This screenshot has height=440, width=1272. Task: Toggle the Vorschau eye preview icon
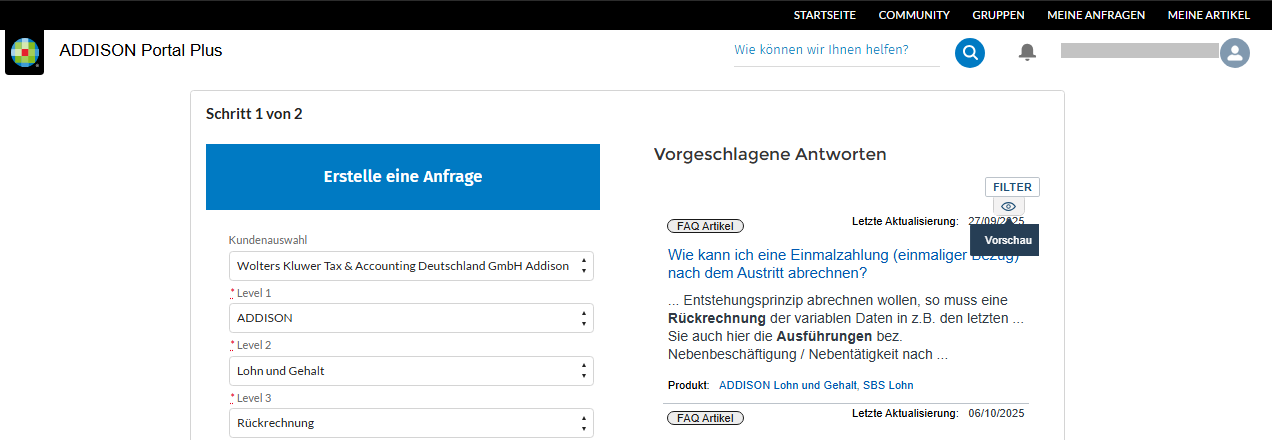point(1008,206)
